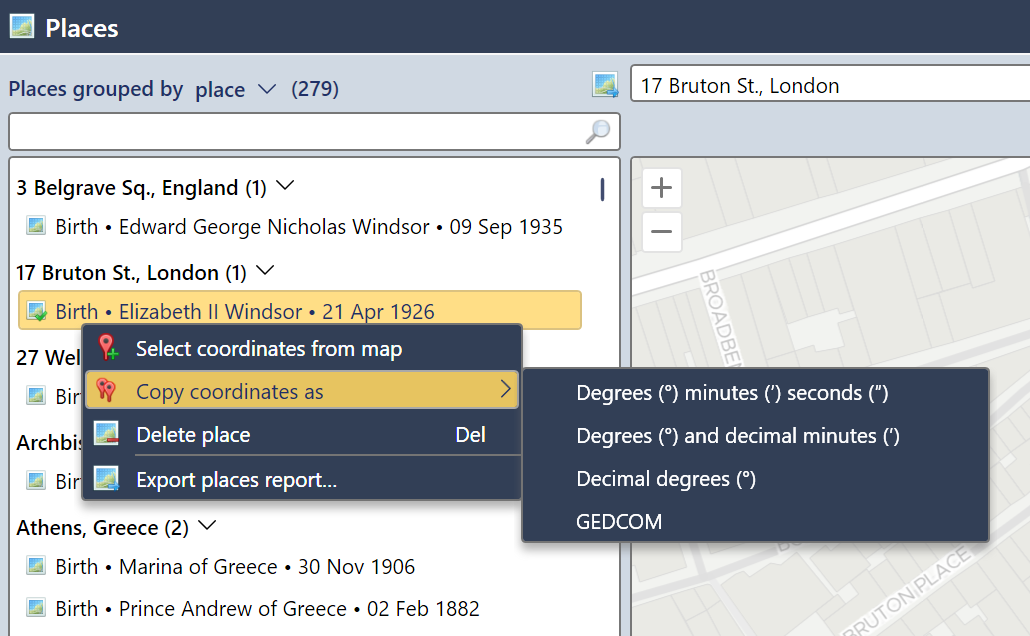
Task: Zoom in on the map
Action: click(661, 188)
